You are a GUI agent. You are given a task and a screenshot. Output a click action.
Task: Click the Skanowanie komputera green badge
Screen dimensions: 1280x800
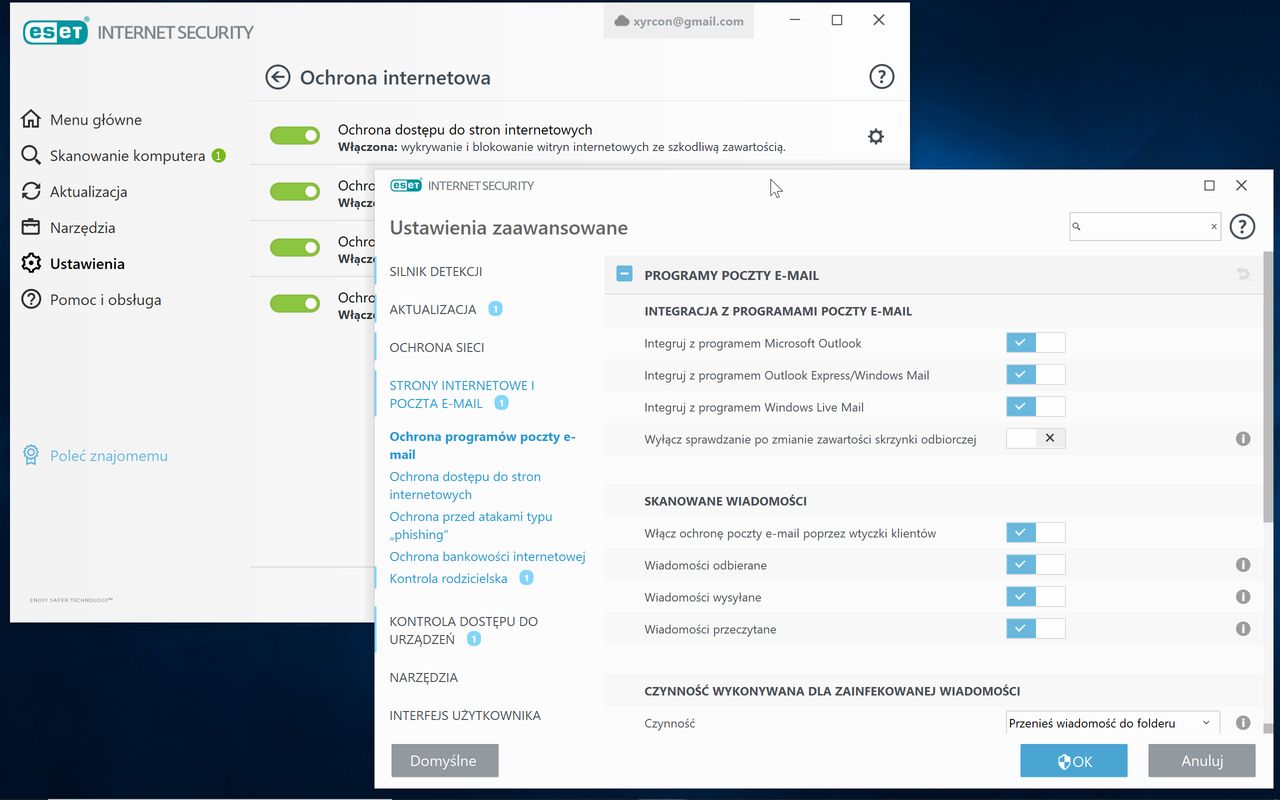coord(219,155)
